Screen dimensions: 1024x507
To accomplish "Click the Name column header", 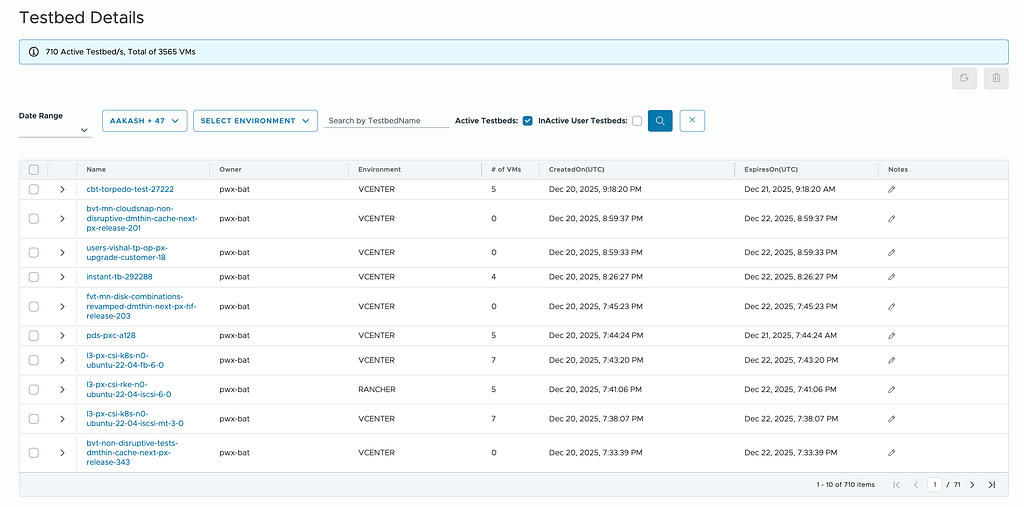I will 96,170.
